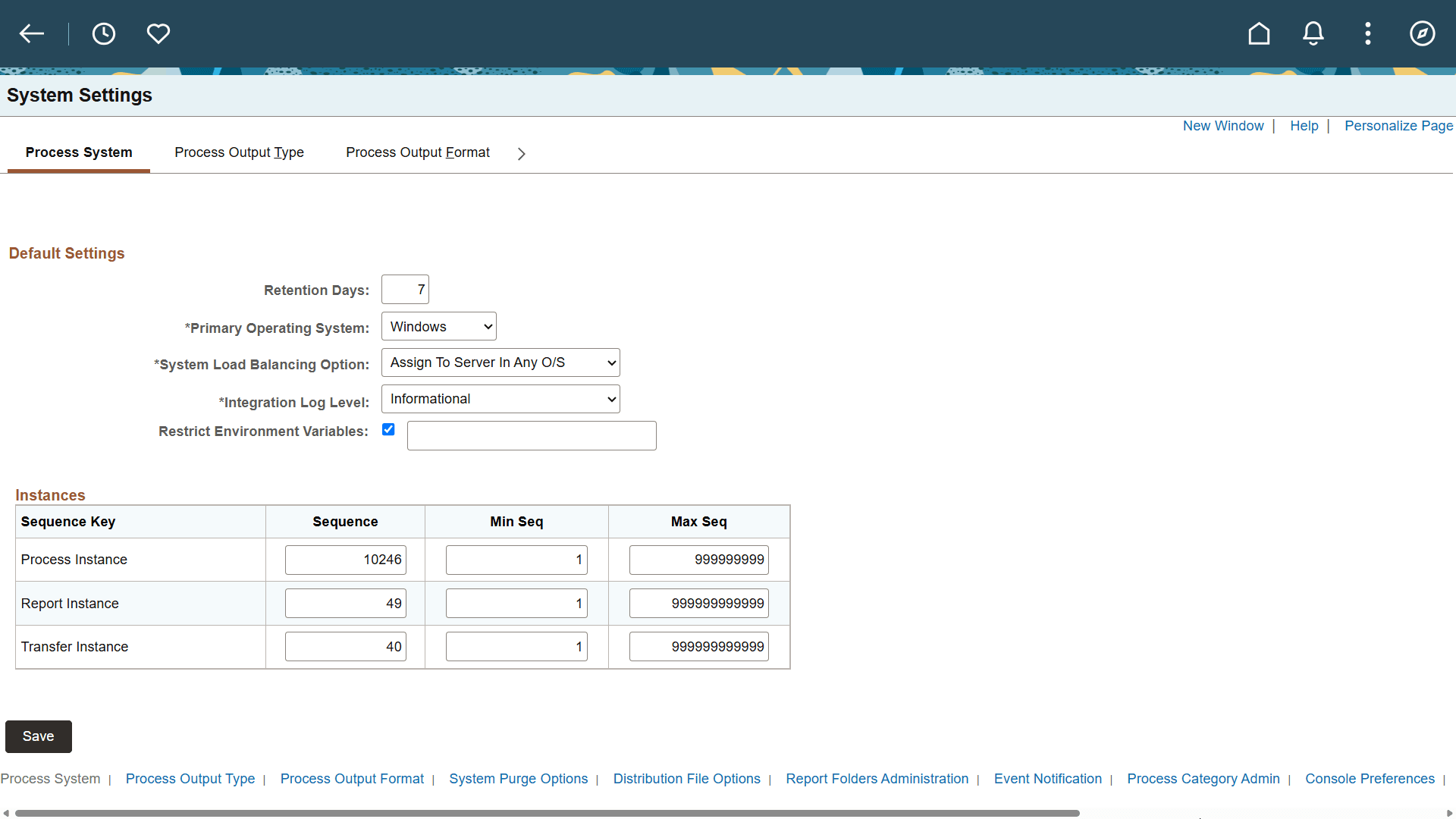Click the scrollbar left arrow
The width and height of the screenshot is (1456, 819).
point(6,813)
